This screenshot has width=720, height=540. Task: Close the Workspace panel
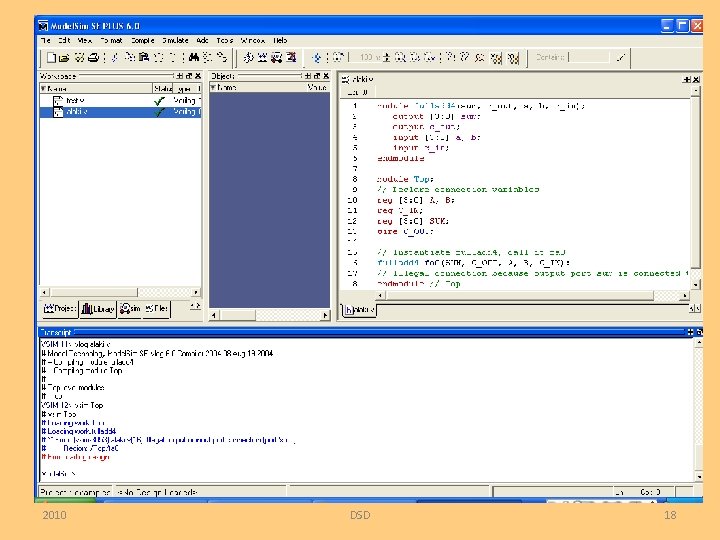pyautogui.click(x=198, y=76)
